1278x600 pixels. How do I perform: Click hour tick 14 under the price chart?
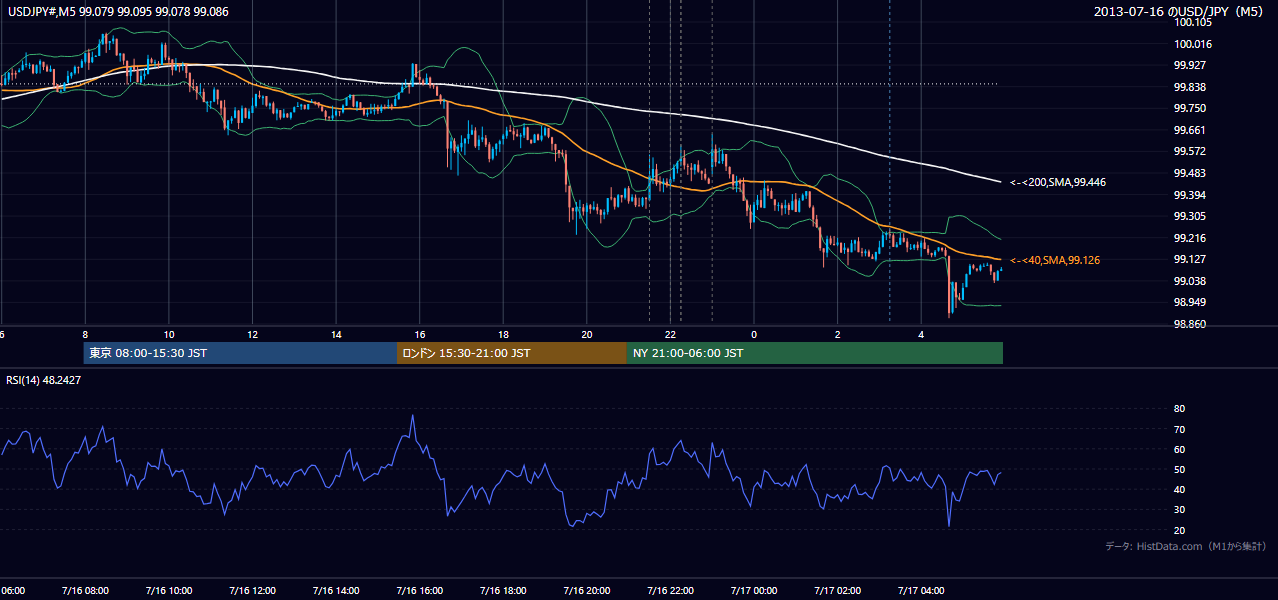(336, 335)
